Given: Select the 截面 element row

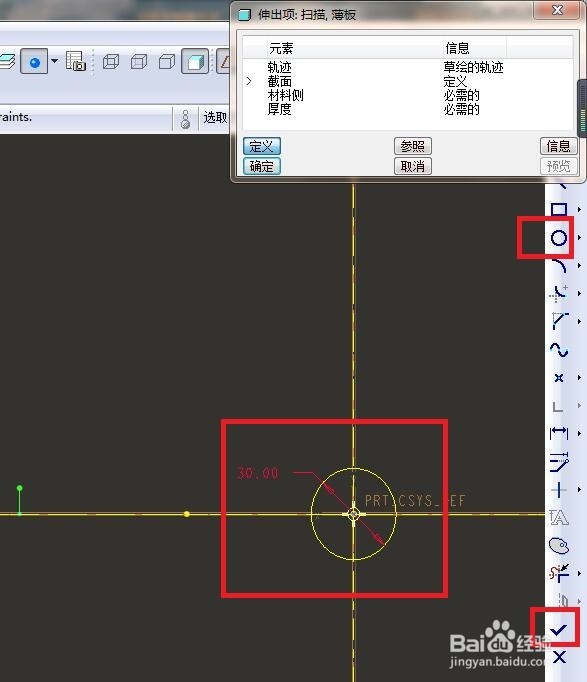Looking at the screenshot, I should [407, 81].
